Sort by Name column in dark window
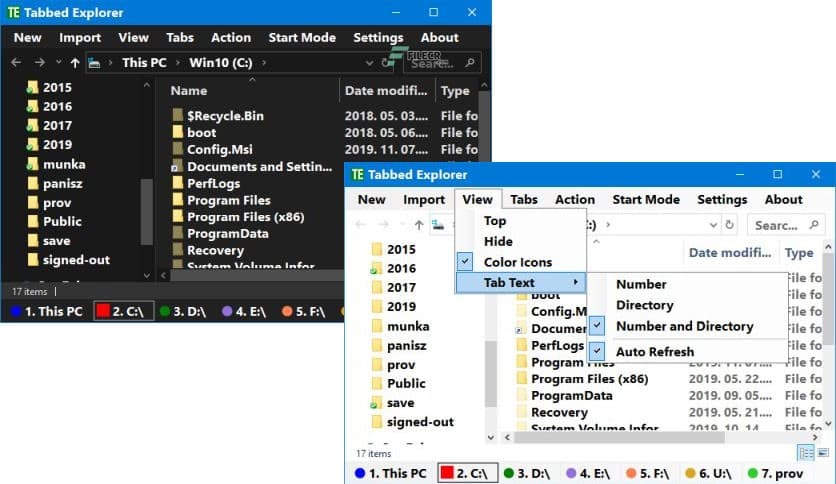Screen dimensions: 836x484 [x=189, y=91]
